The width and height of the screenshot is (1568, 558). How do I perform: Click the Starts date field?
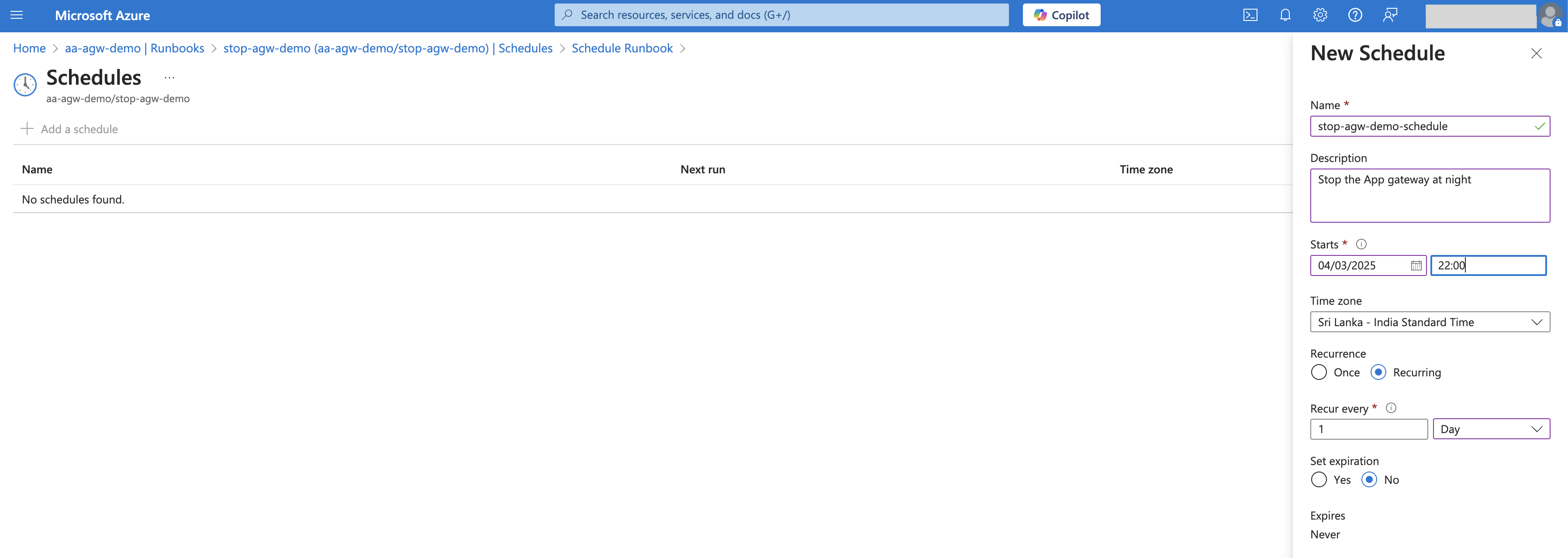pos(1368,265)
